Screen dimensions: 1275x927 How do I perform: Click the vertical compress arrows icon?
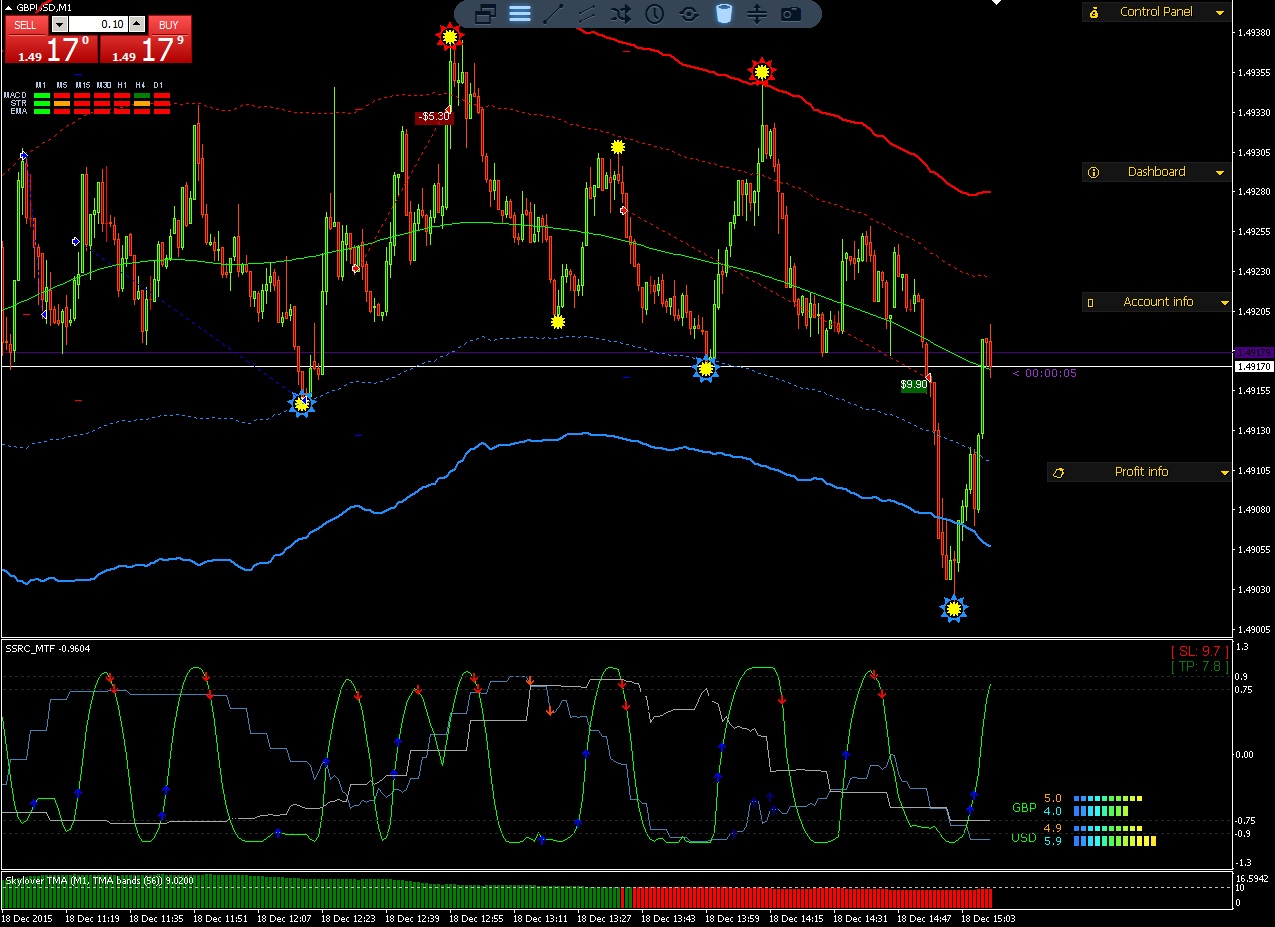(x=757, y=14)
